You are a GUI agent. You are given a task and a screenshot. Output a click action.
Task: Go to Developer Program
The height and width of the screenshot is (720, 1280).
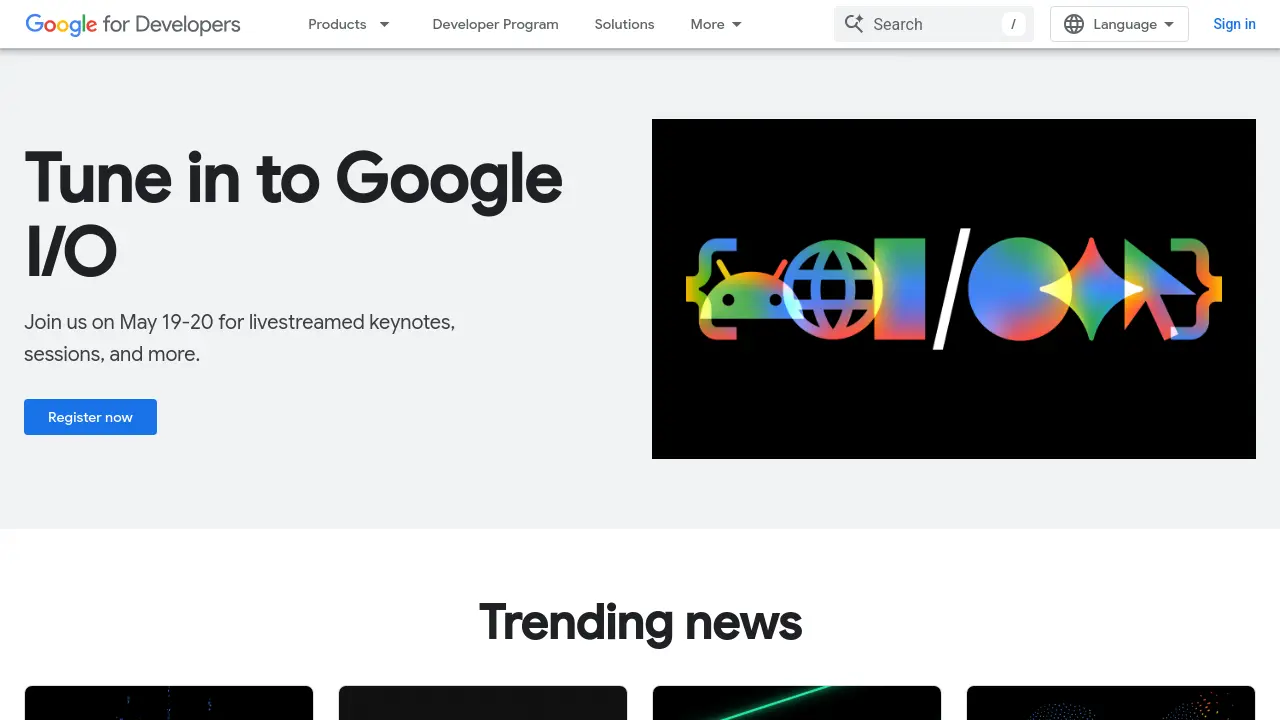[495, 24]
